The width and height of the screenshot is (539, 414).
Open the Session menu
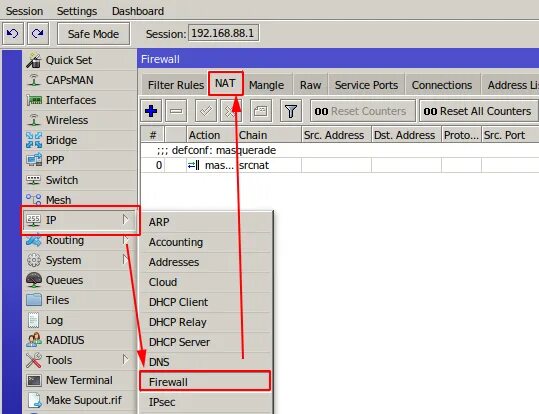(x=24, y=11)
